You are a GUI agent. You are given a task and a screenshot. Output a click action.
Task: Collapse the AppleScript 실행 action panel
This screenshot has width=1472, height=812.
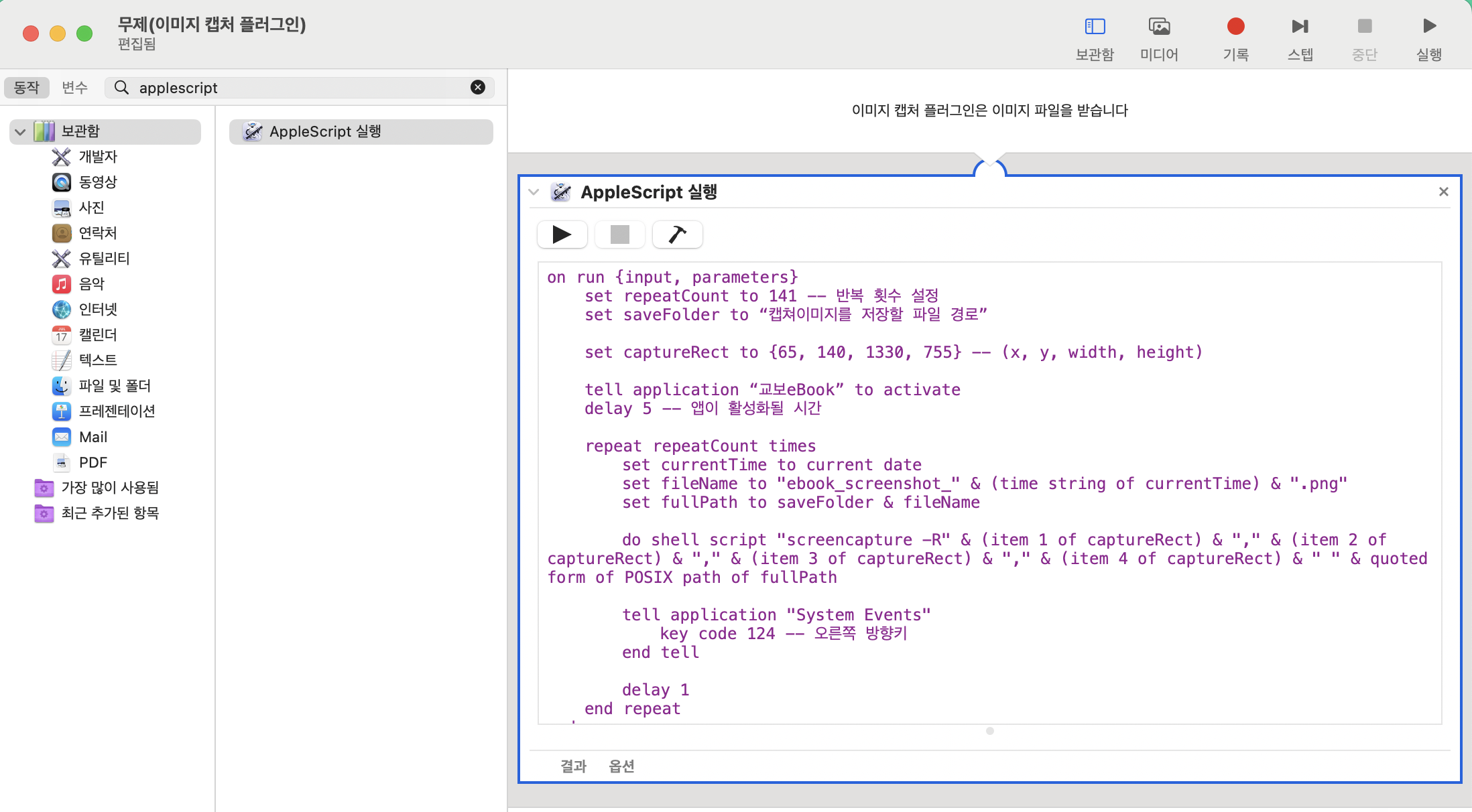click(x=534, y=192)
